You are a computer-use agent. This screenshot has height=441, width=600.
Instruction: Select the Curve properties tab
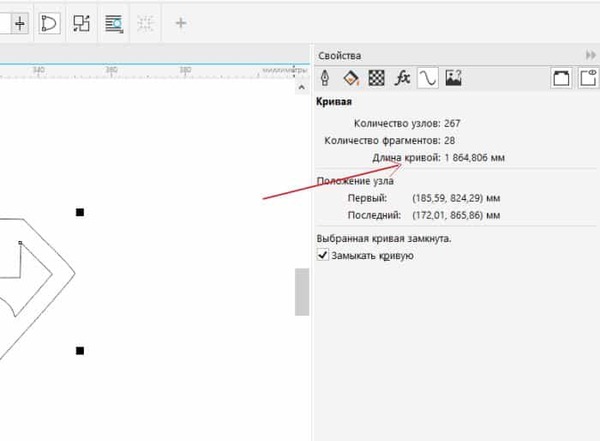tap(427, 77)
